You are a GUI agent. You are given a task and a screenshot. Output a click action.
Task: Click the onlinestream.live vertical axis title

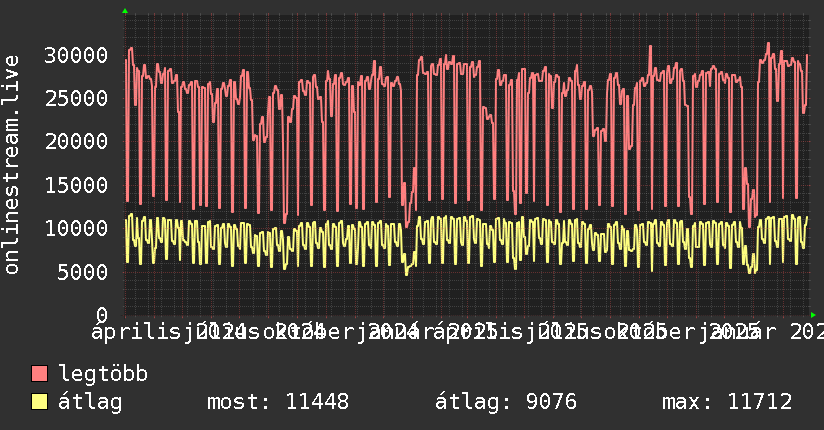pos(11,165)
